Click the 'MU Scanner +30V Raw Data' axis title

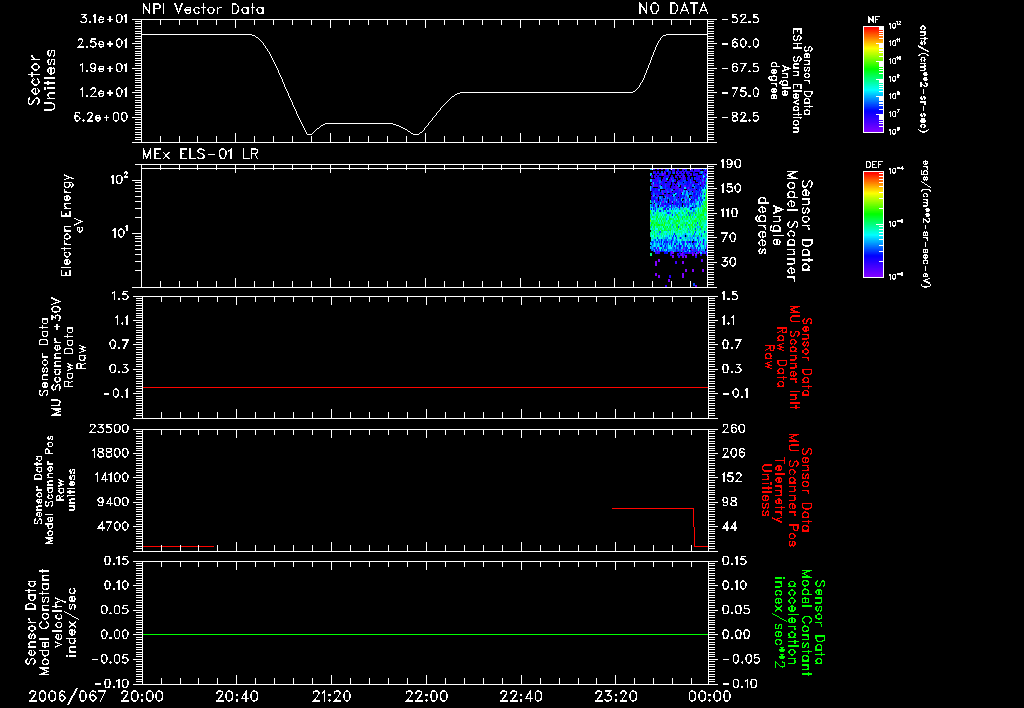click(62, 357)
